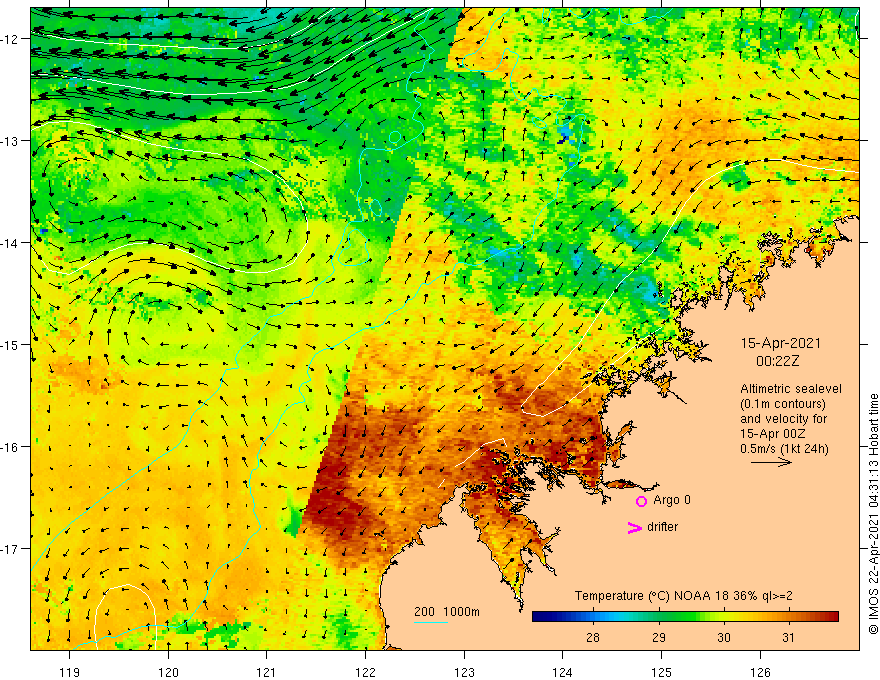The image size is (880, 680).
Task: Click the IMOS copyright timestamp text
Action: point(873,514)
